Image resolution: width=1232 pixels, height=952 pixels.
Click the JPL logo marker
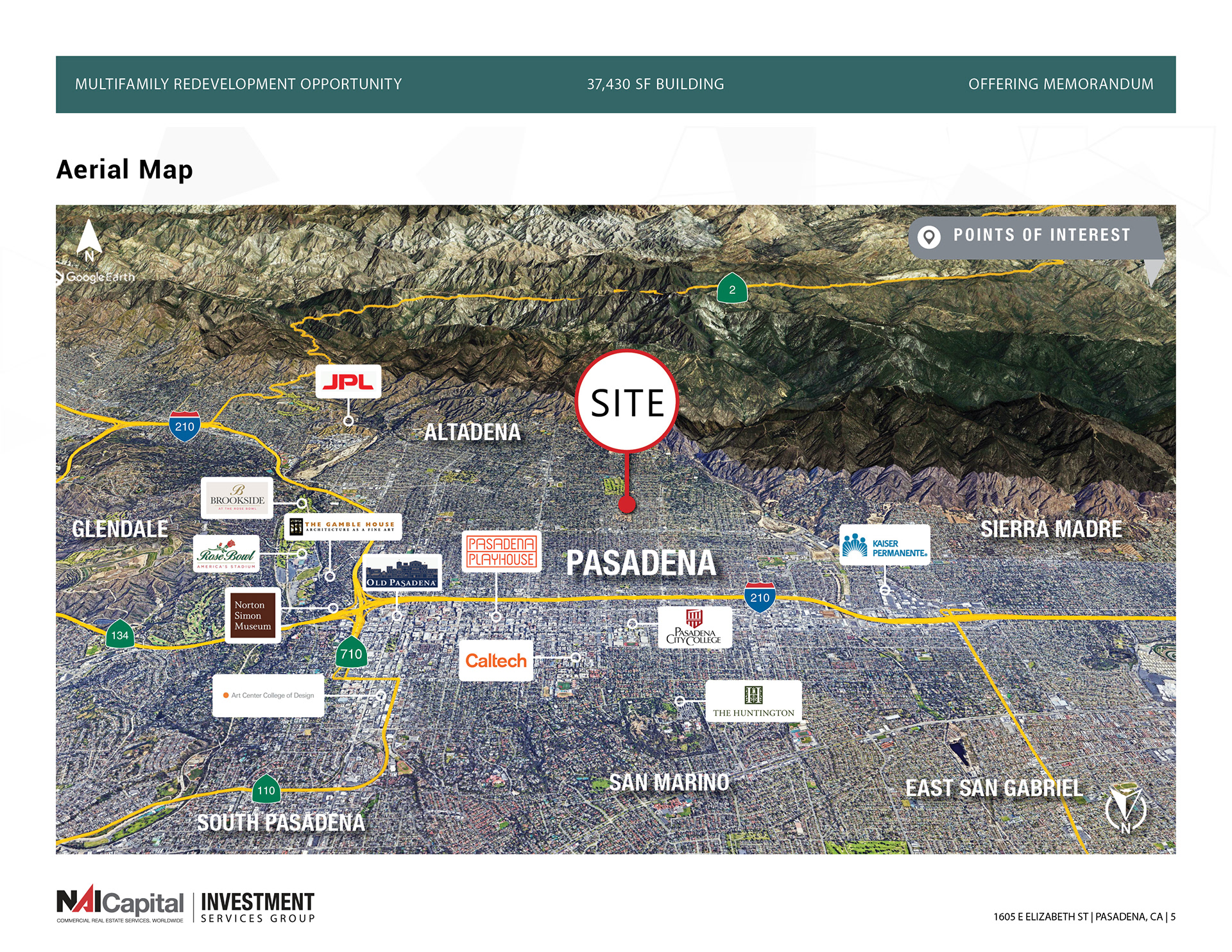(348, 382)
